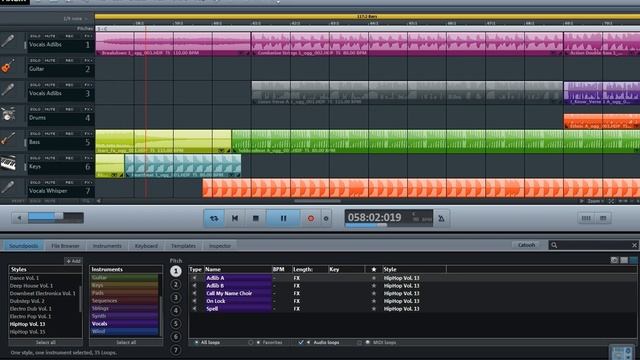Click the search magnifier icon
640x360 pixels.
pyautogui.click(x=554, y=245)
